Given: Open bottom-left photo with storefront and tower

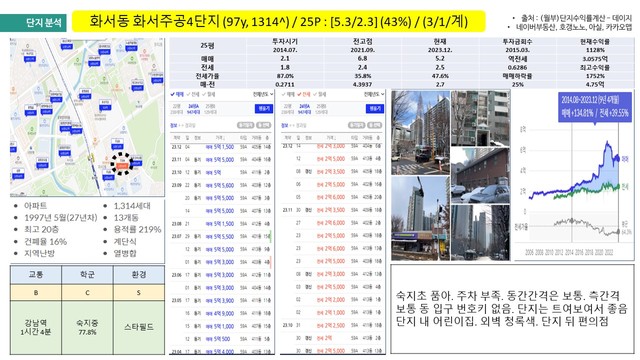Looking at the screenshot, I should coord(420,218).
